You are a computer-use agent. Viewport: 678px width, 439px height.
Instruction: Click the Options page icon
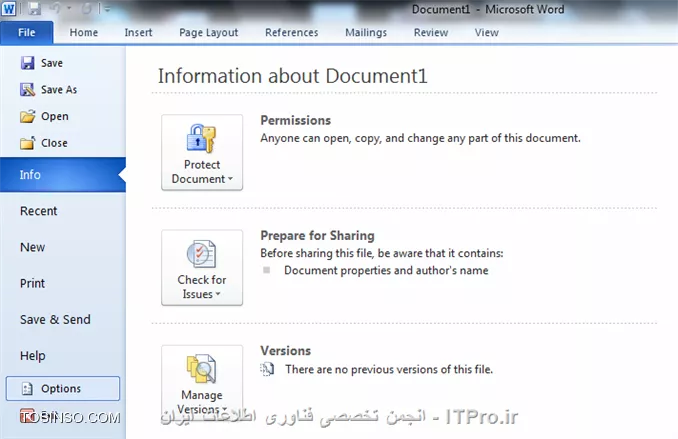(27, 388)
